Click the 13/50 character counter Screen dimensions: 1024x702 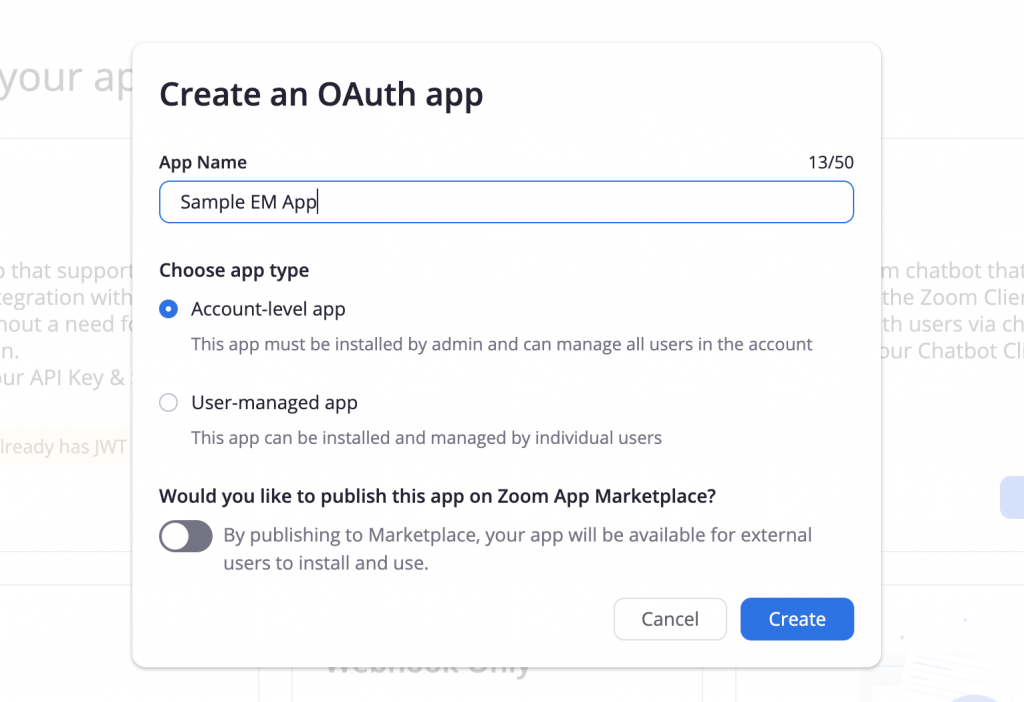831,162
